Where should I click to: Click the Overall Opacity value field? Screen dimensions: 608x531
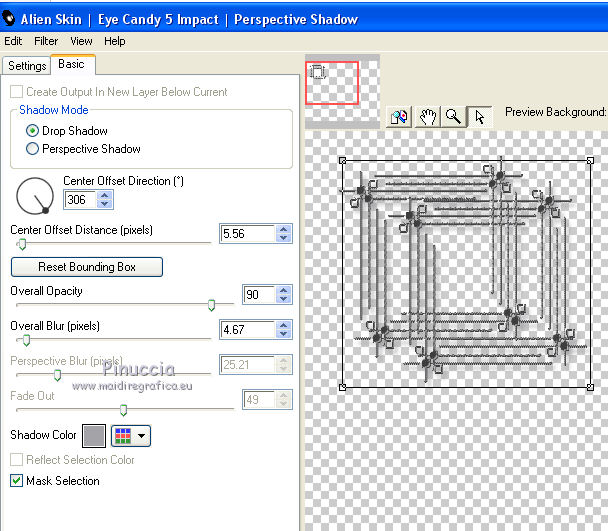tap(259, 295)
